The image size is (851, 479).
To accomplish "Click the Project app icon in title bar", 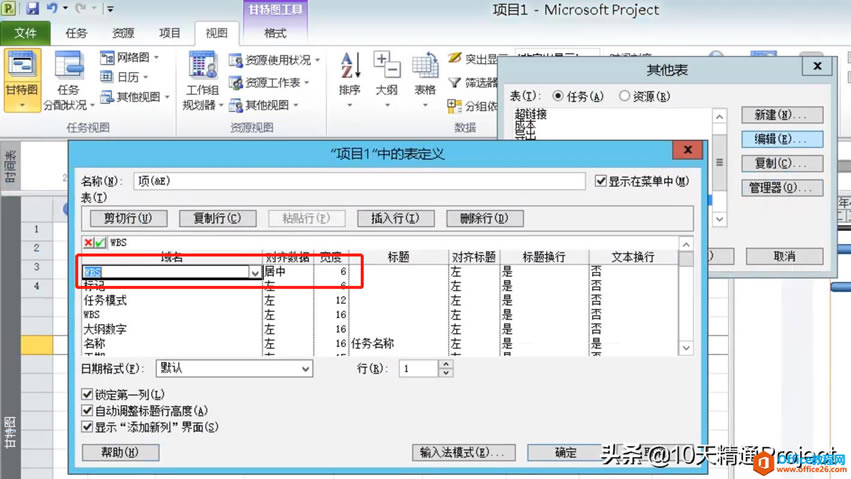I will 9,9.
